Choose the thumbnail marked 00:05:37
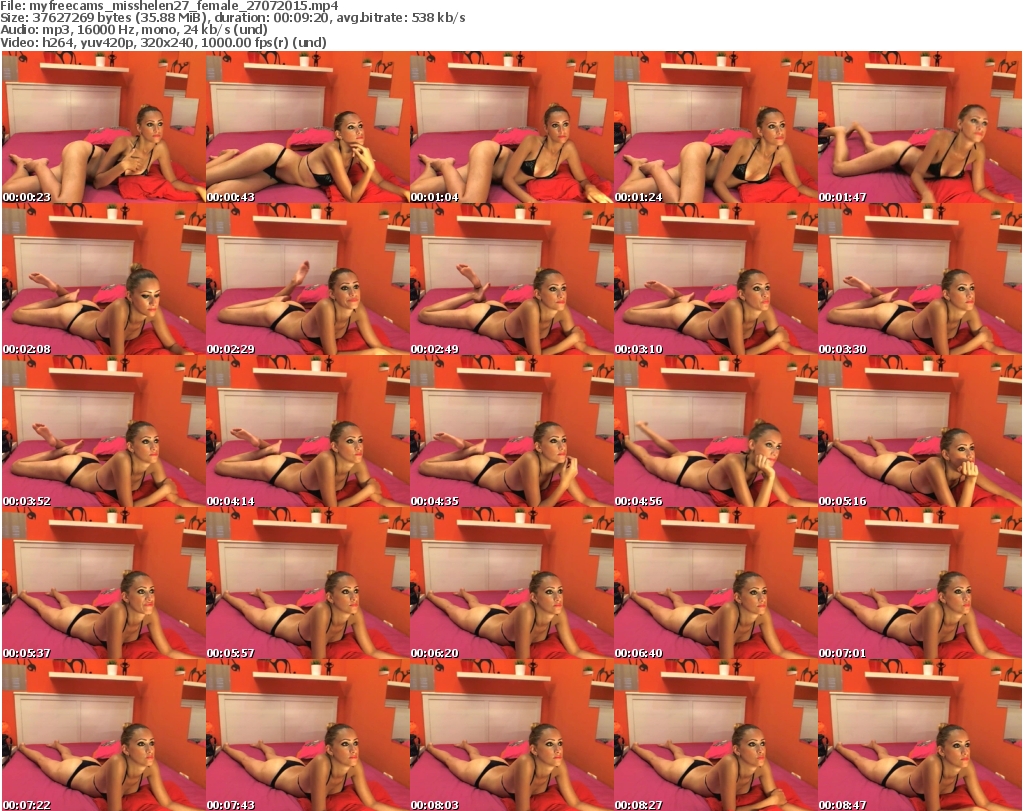The height and width of the screenshot is (811, 1024). (103, 583)
